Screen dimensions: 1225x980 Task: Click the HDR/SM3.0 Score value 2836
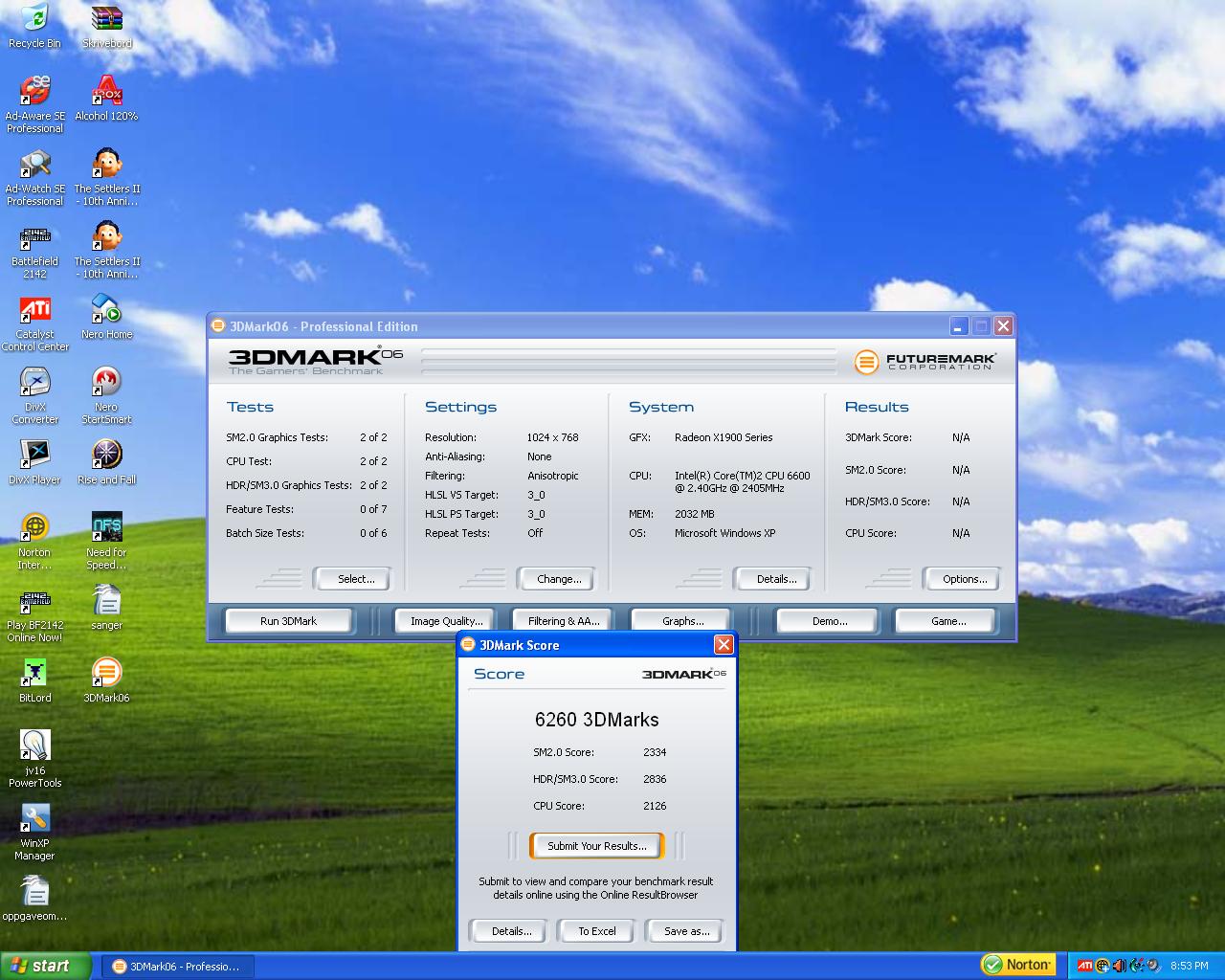655,779
